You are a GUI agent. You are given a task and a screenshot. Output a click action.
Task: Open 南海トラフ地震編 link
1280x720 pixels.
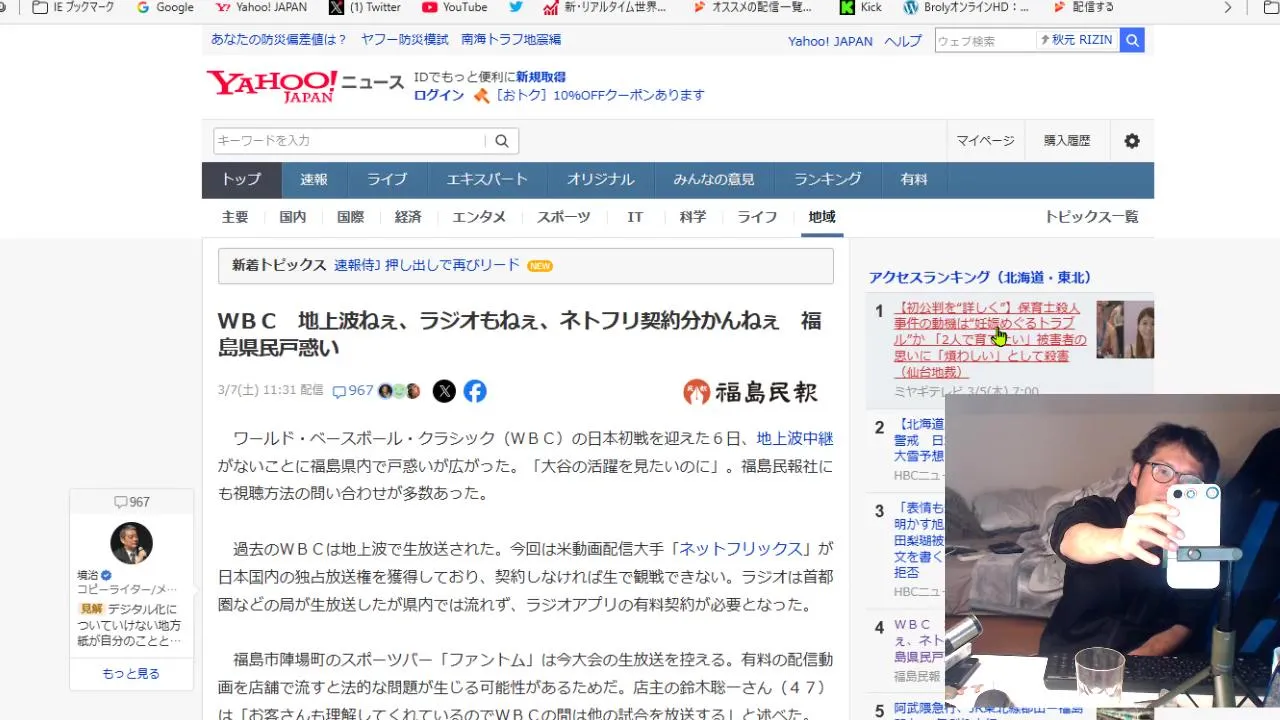511,40
